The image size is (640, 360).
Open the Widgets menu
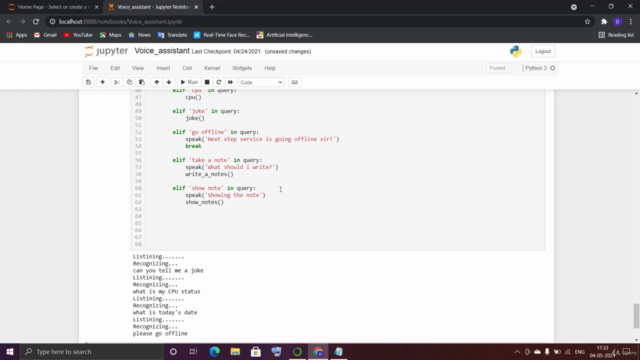(242, 68)
